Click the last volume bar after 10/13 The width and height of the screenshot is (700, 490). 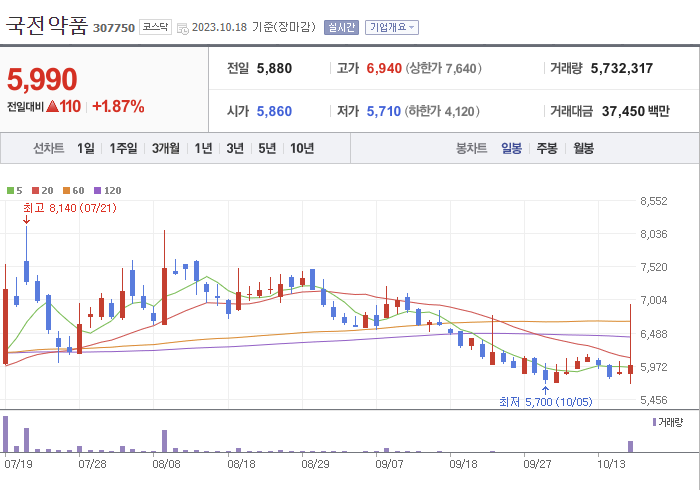point(630,447)
